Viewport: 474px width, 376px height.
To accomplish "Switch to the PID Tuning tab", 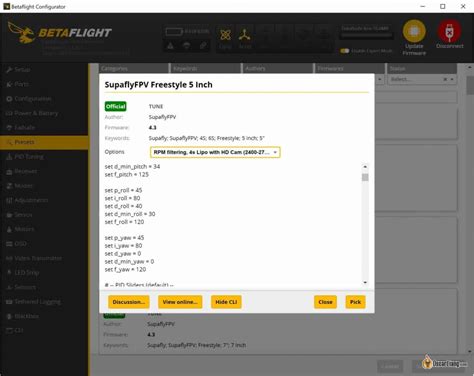I will coord(44,157).
